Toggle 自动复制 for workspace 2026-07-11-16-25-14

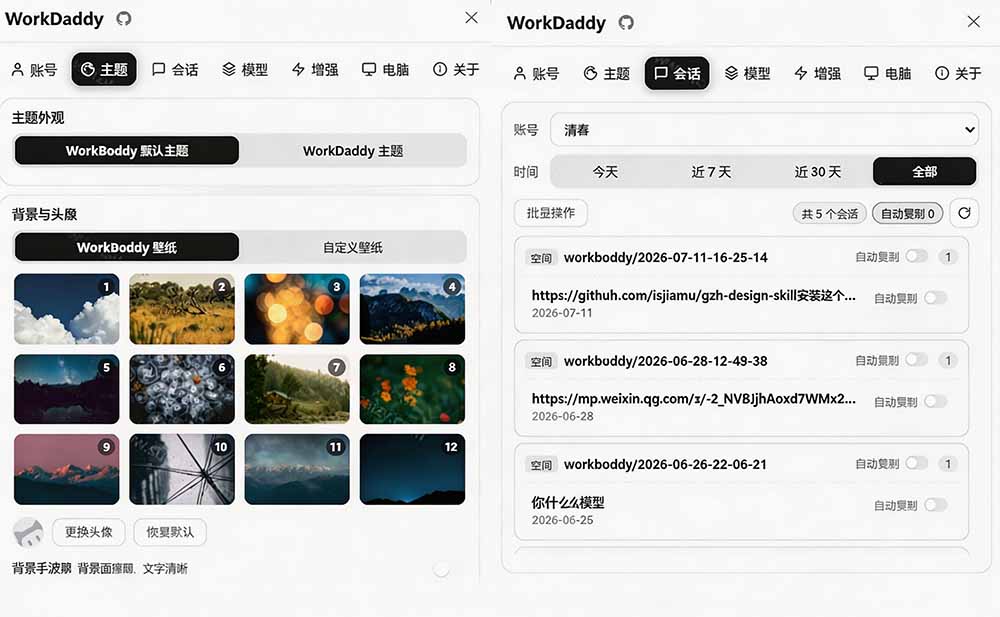pyautogui.click(x=916, y=256)
